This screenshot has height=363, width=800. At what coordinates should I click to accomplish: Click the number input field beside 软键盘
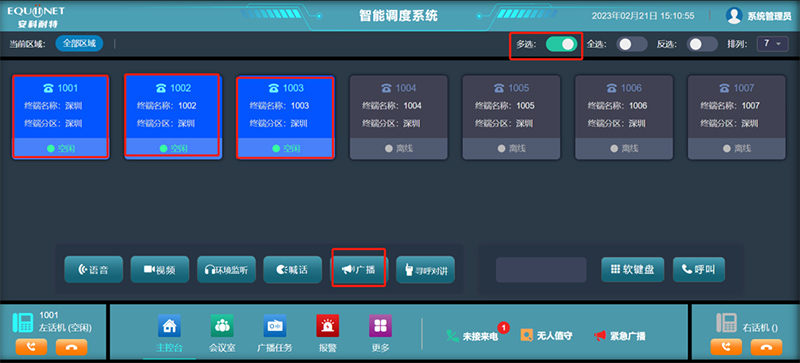click(x=541, y=270)
